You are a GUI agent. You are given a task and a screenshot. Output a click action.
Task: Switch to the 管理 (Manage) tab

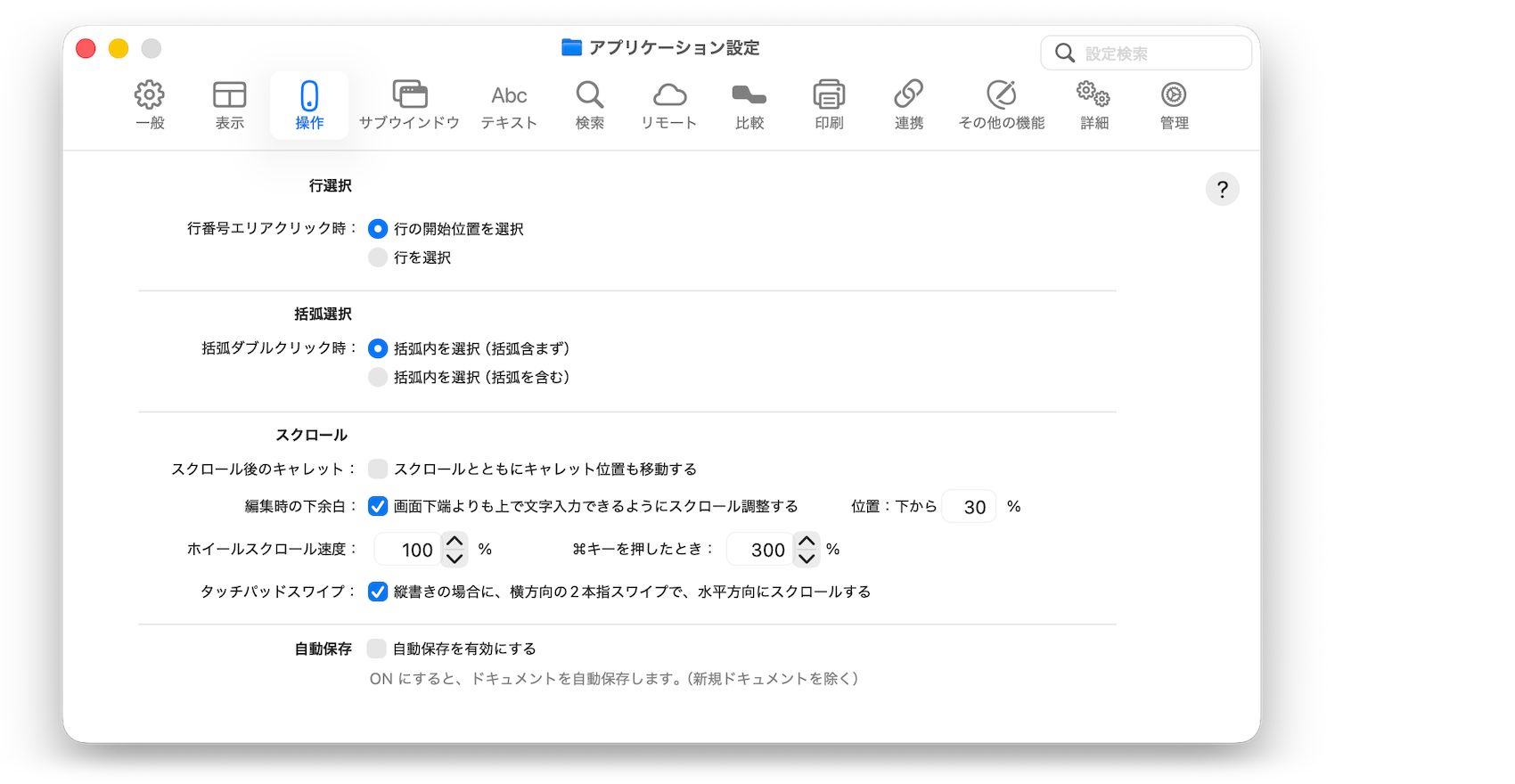1174,105
